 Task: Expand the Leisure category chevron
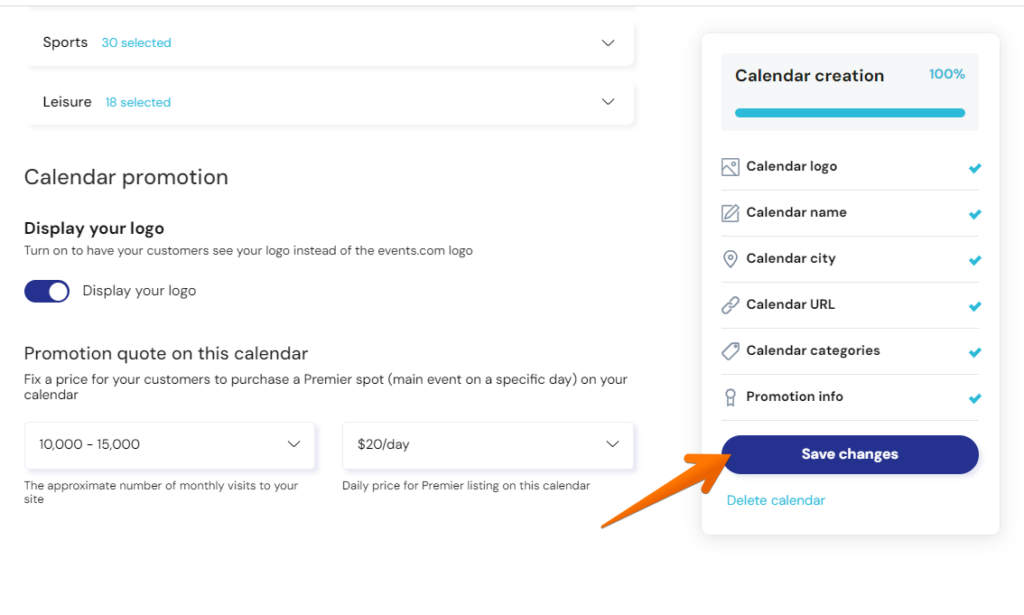click(608, 102)
